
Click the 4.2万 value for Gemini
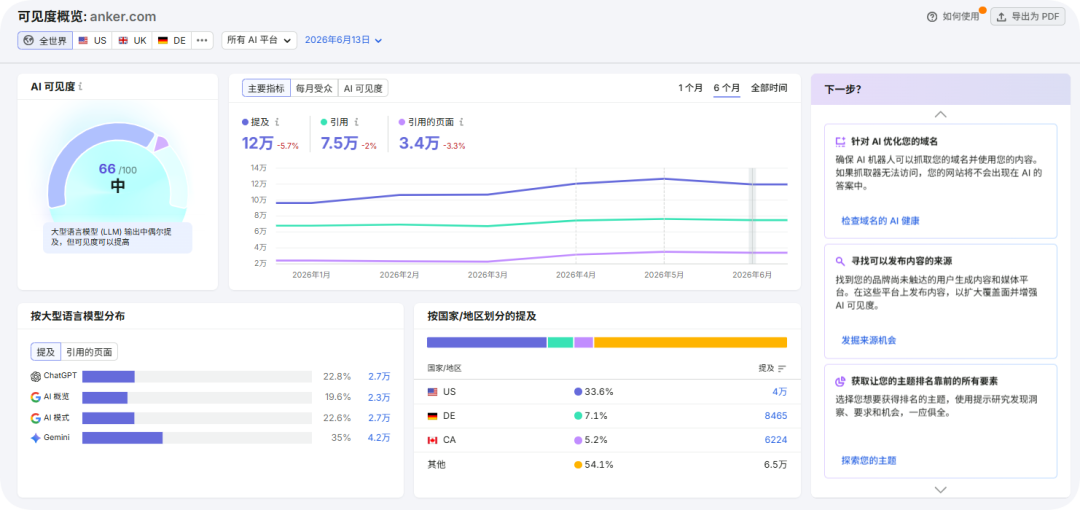[x=379, y=438]
